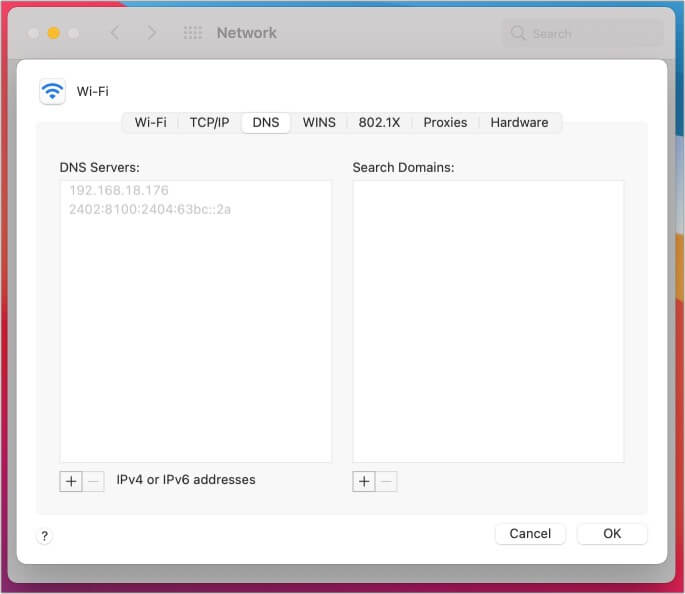Image resolution: width=685 pixels, height=594 pixels.
Task: Select the DNS tab
Action: pos(266,122)
